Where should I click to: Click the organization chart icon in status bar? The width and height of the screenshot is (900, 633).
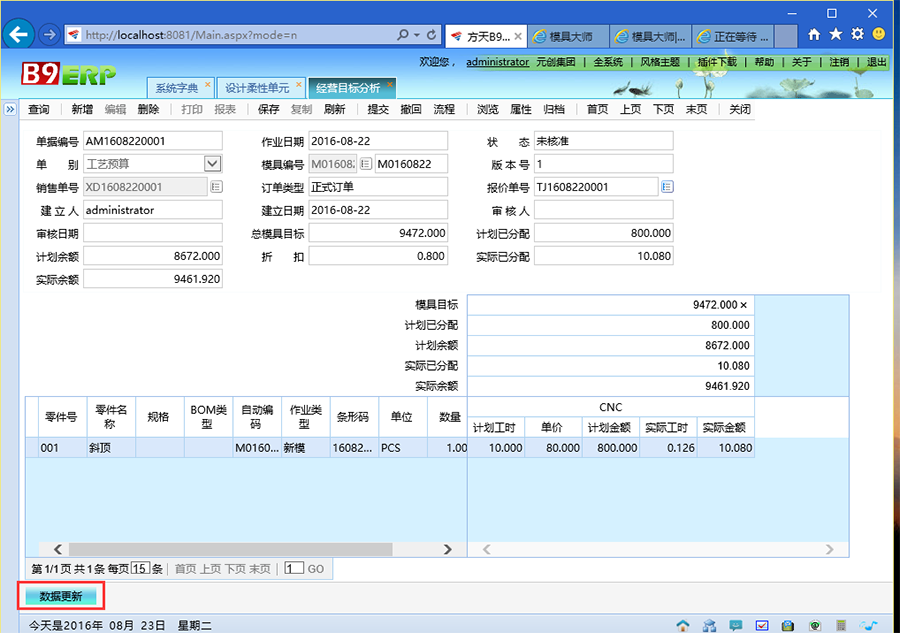709,625
